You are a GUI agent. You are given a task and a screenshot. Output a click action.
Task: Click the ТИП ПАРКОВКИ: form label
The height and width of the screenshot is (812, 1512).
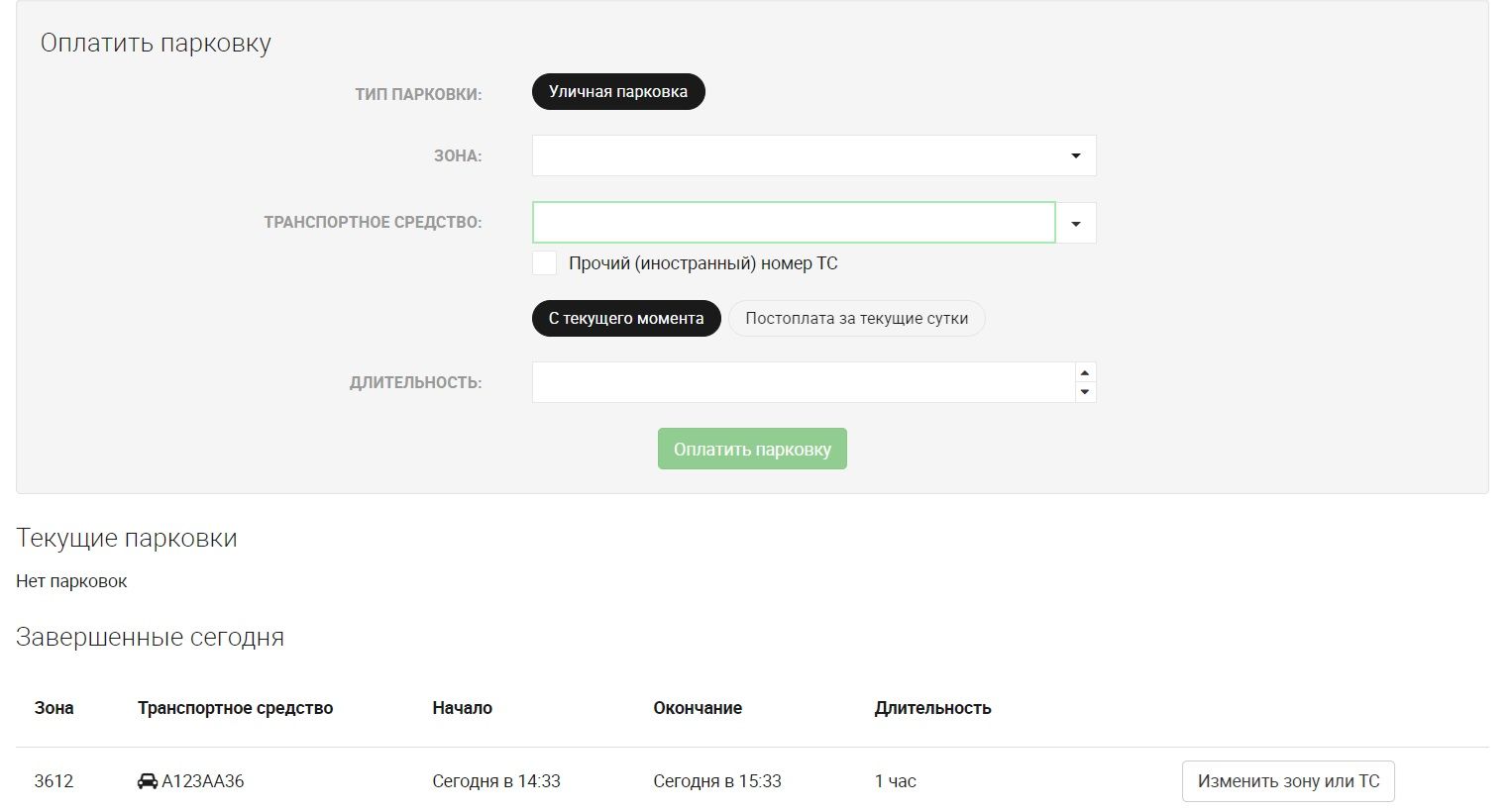418,95
